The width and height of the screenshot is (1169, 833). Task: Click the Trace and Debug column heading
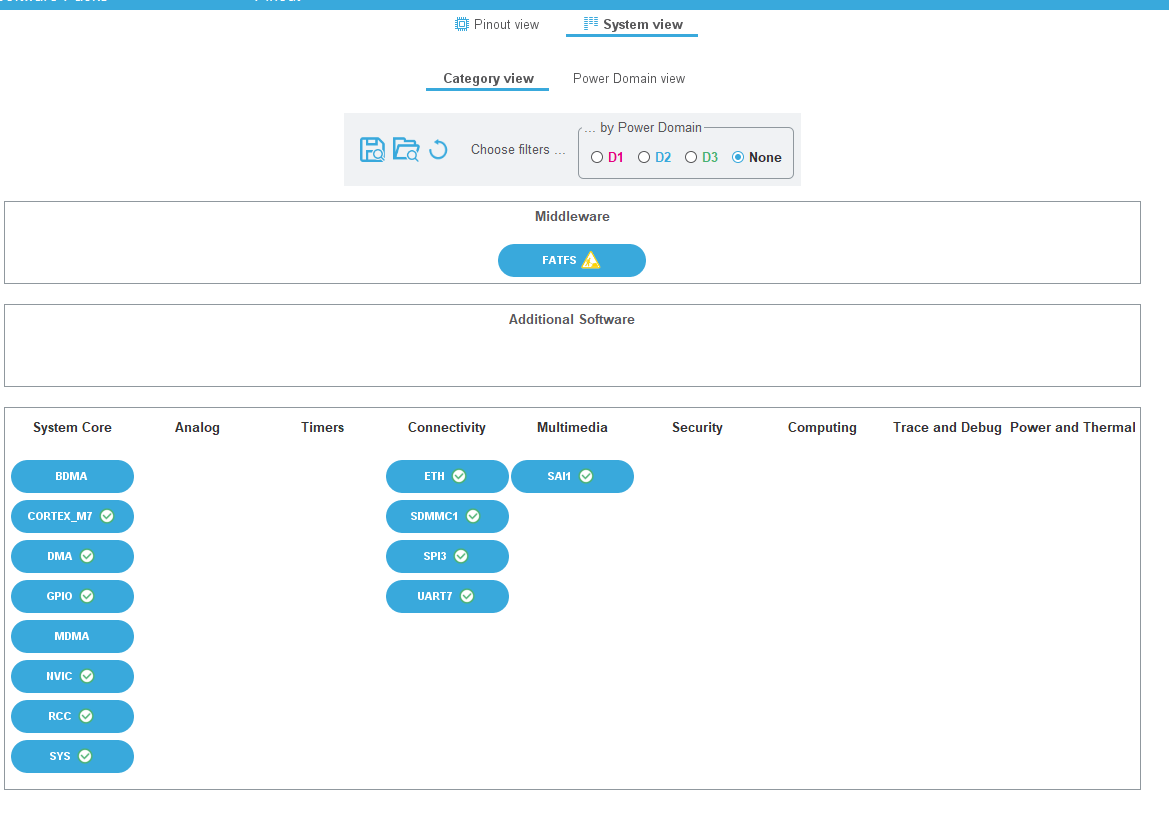(x=947, y=427)
